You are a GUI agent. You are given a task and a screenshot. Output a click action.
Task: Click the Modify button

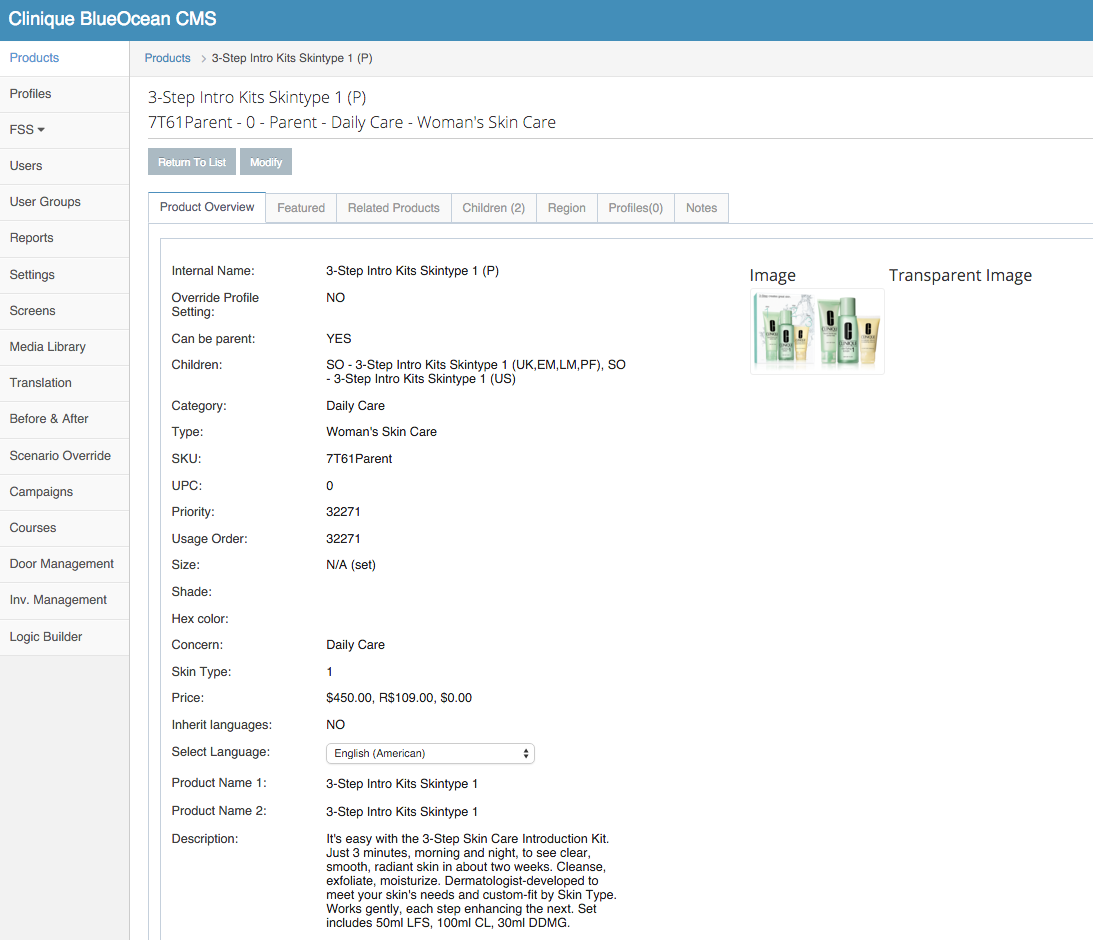coord(266,162)
